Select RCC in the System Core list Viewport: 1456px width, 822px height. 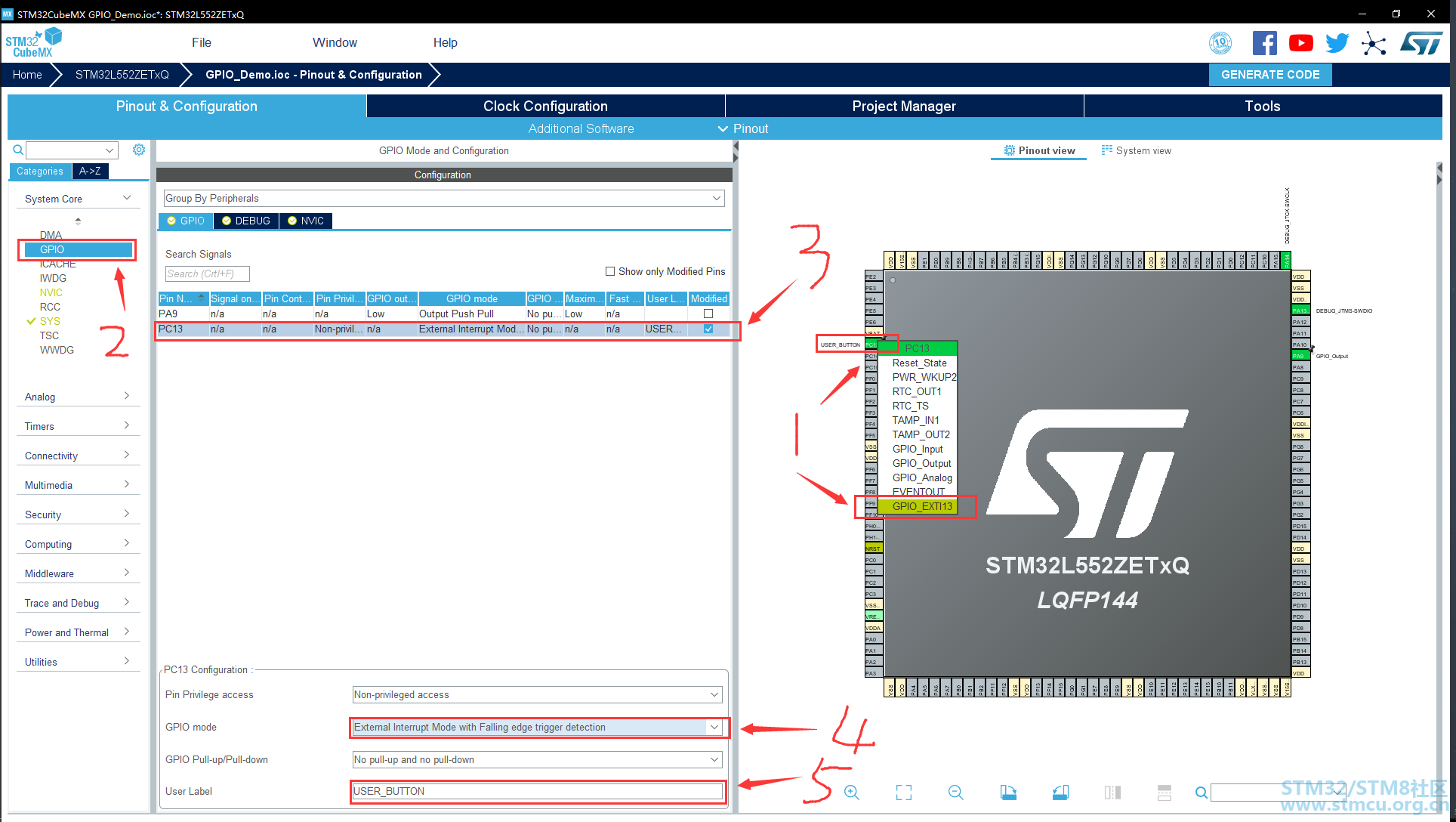click(50, 307)
